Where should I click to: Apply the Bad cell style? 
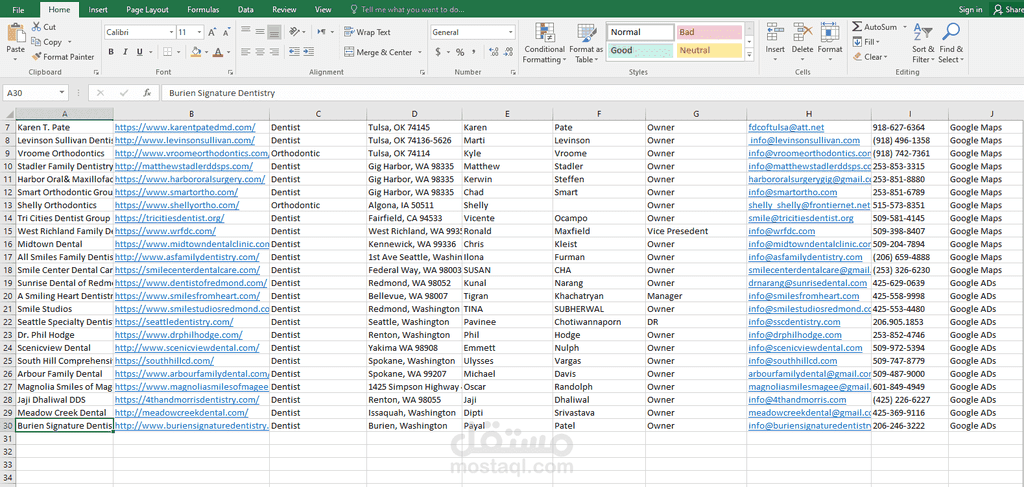[x=709, y=32]
